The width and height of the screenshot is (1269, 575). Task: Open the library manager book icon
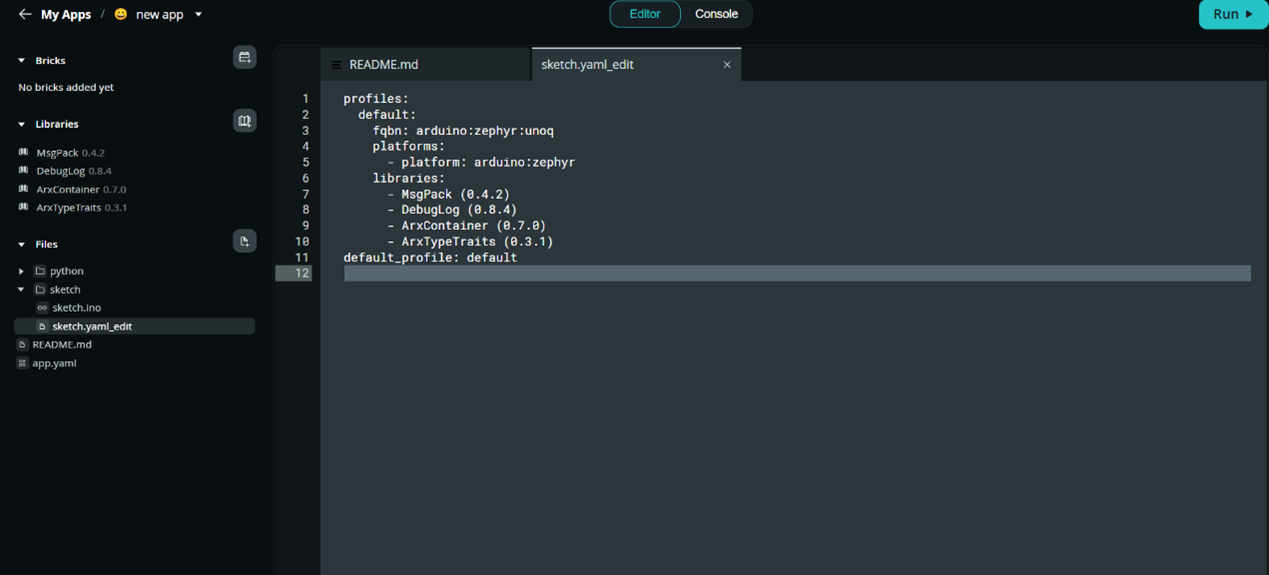tap(244, 121)
